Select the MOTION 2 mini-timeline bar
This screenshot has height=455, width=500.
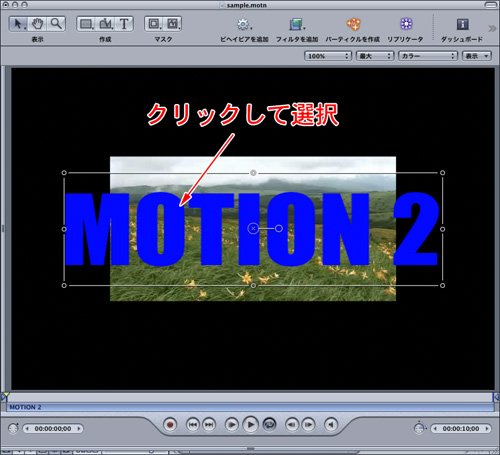[x=250, y=407]
